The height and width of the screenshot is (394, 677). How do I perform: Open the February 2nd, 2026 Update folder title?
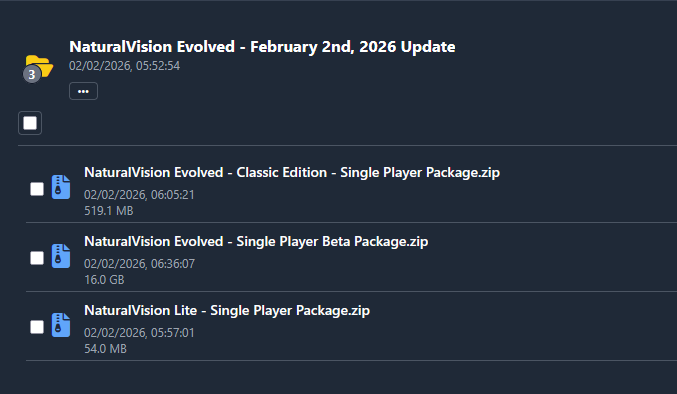pos(262,47)
